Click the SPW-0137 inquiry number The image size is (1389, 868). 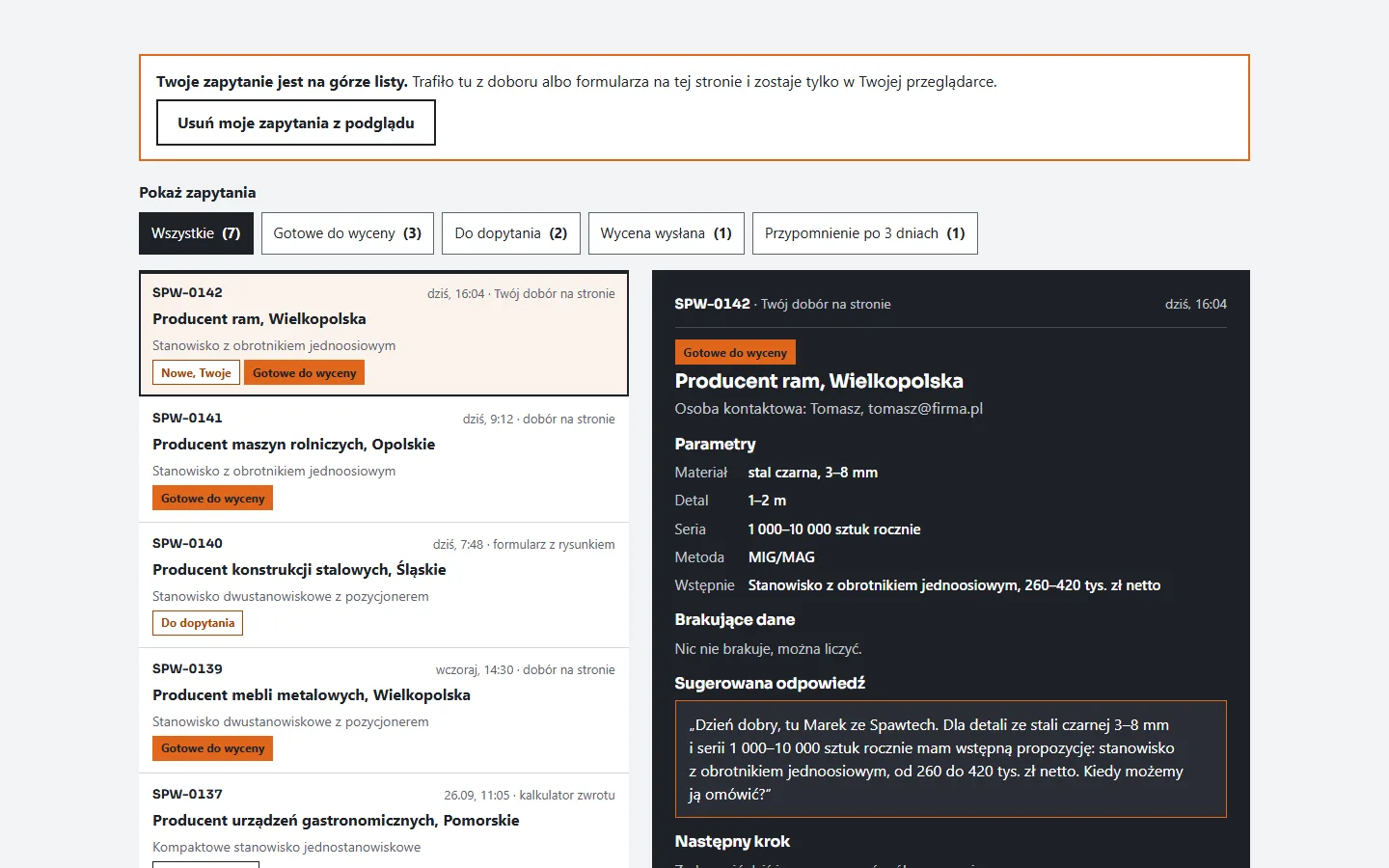(187, 794)
